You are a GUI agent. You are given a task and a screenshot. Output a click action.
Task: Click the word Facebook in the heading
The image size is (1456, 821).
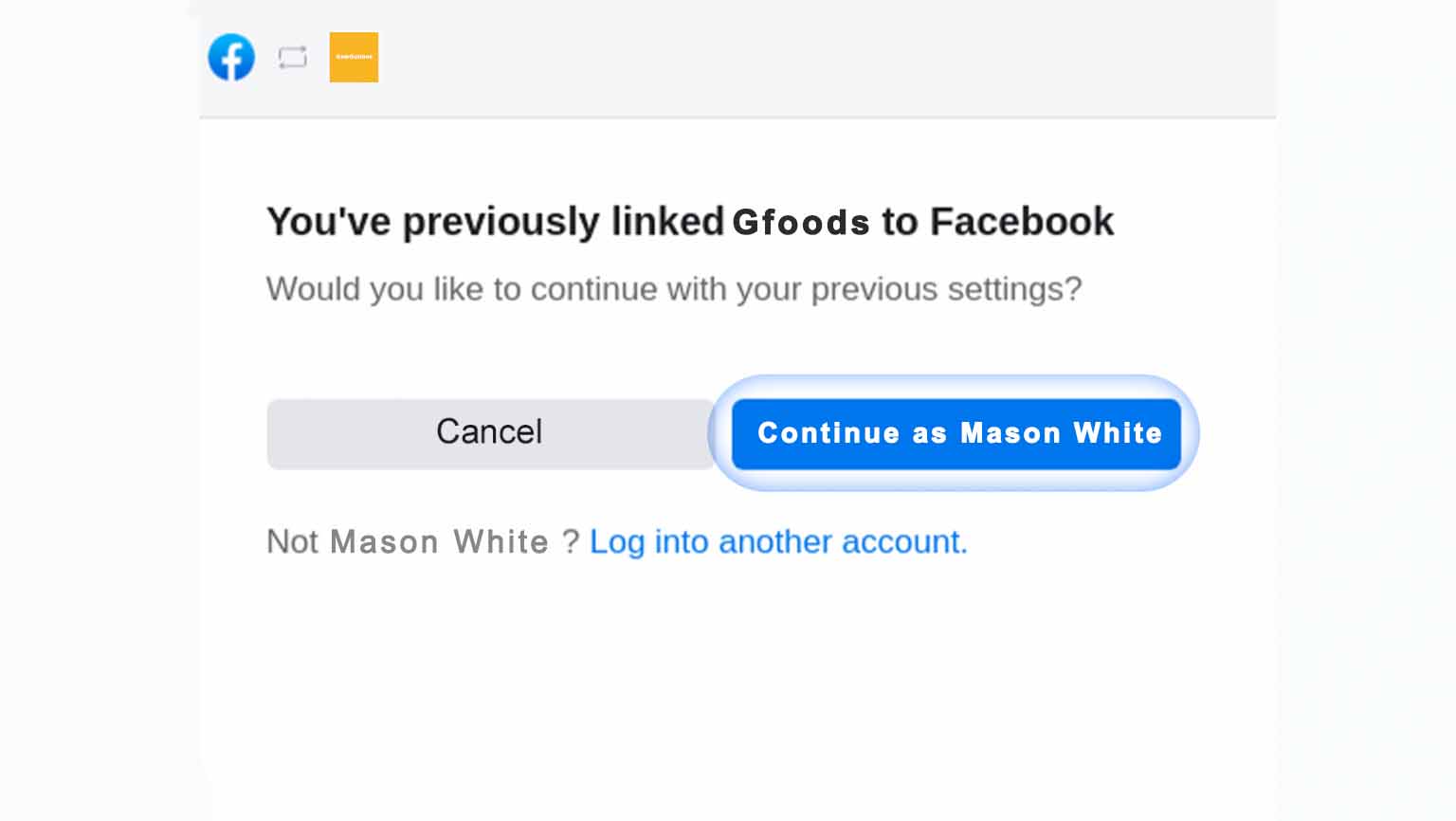tap(1021, 222)
